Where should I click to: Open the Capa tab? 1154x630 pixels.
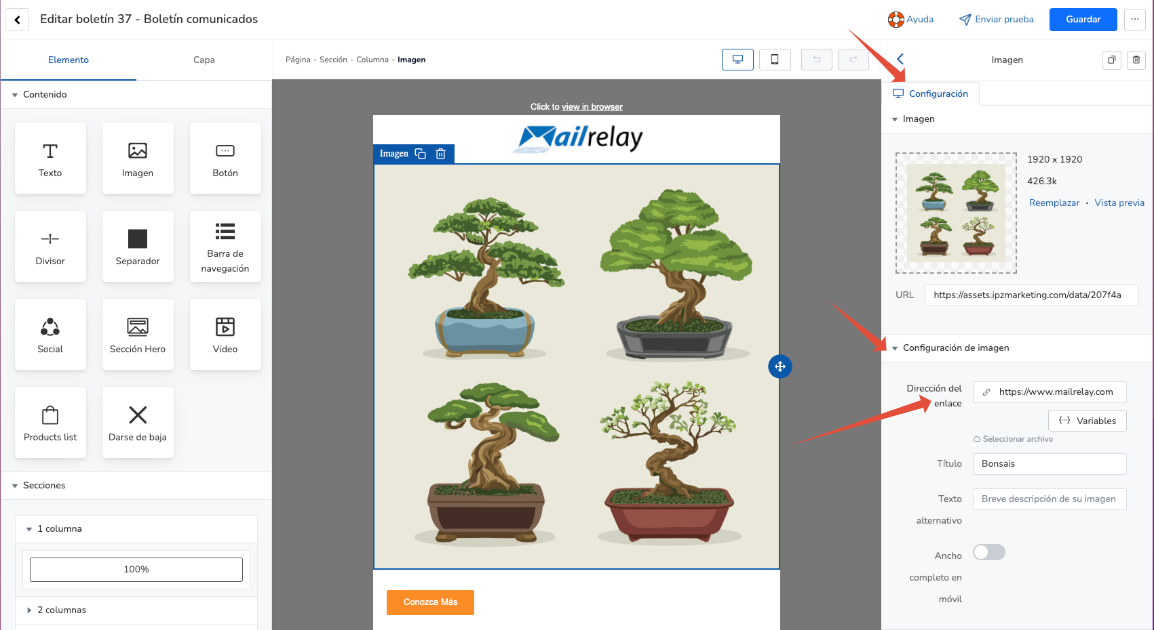point(204,60)
